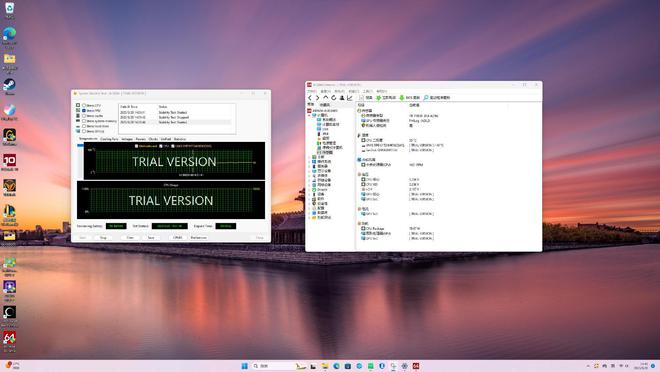Open the Voltages tab
The image size is (660, 372).
(x=127, y=139)
